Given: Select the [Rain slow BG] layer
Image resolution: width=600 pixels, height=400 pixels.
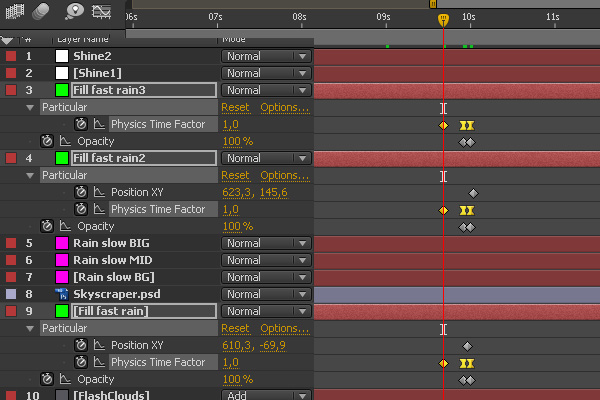Looking at the screenshot, I should [x=114, y=277].
